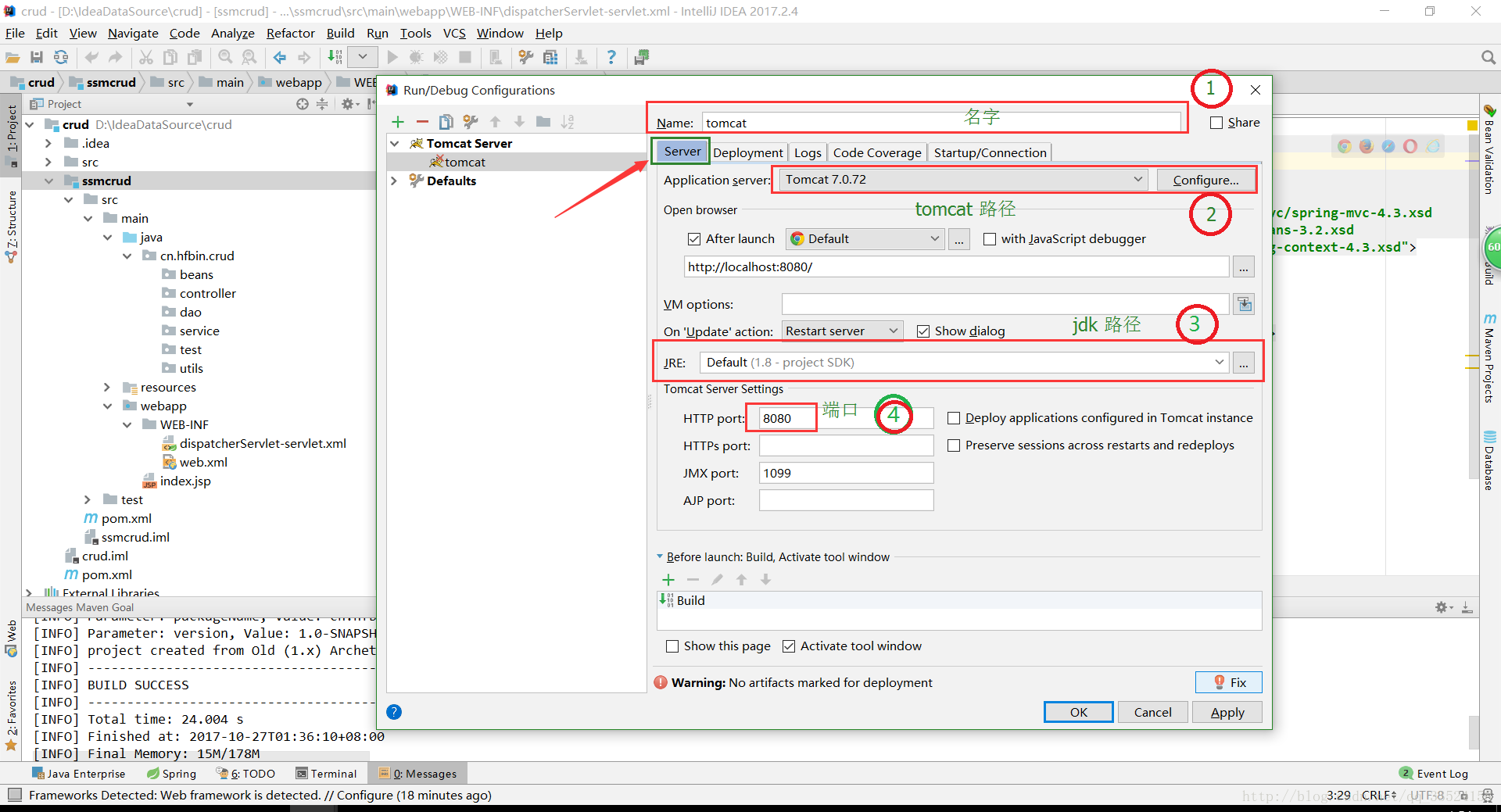Screen dimensions: 1501x812
Task: Uncheck After launch checkbox
Action: 694,239
